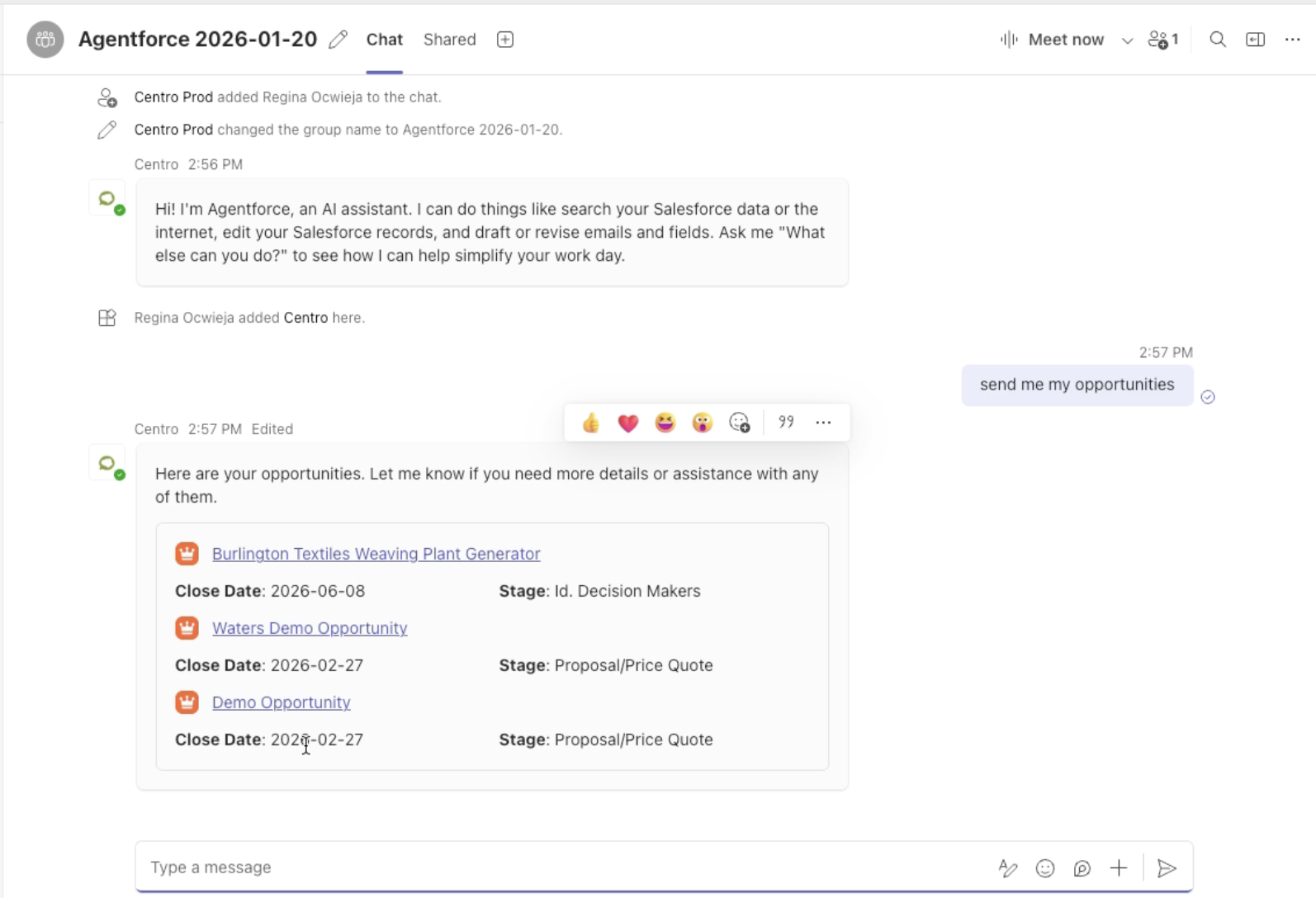This screenshot has height=898, width=1316.
Task: Click the 2:57 PM timestamp on sent message
Action: [x=1166, y=352]
